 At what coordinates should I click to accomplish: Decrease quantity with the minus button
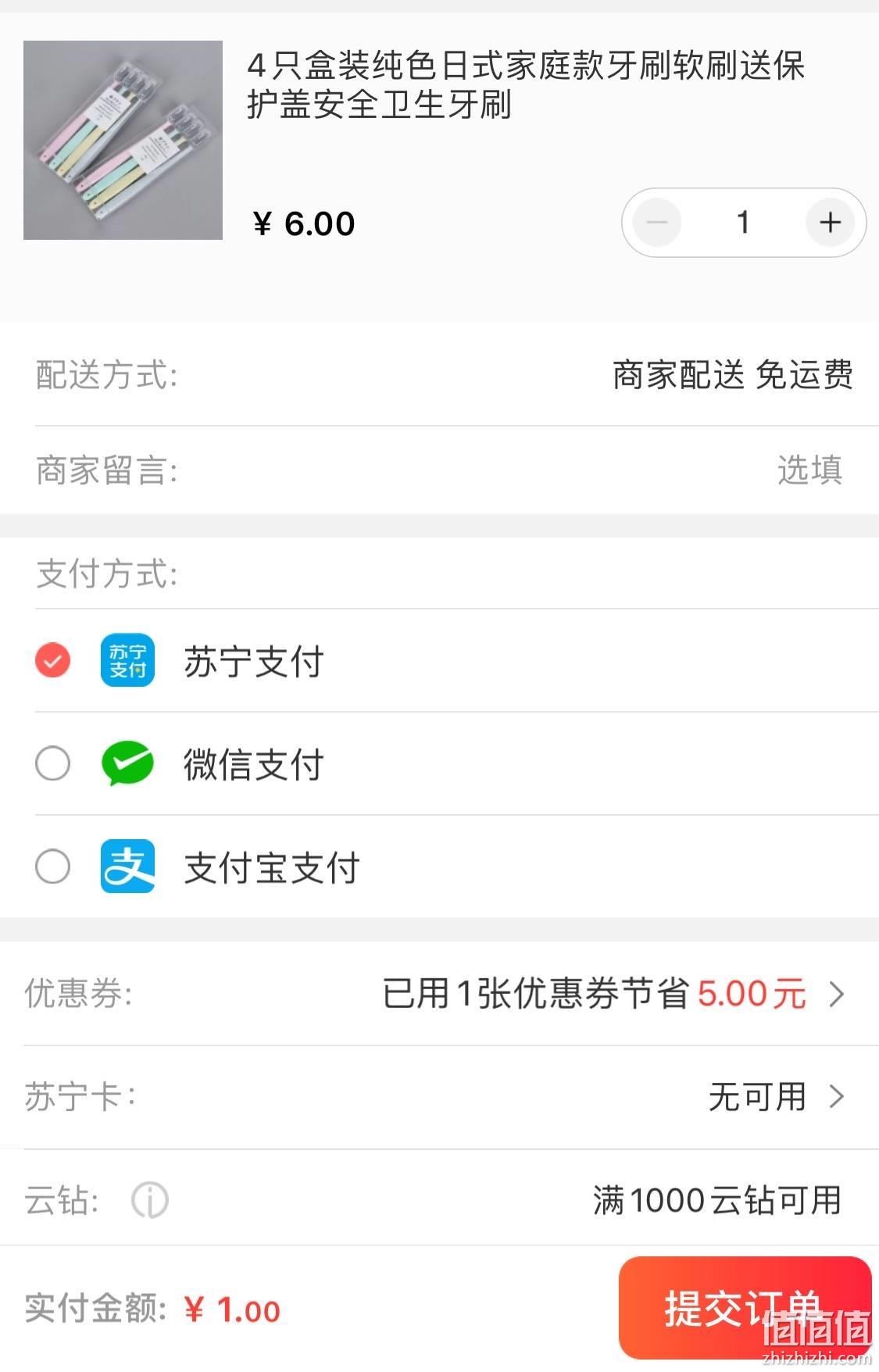[657, 223]
